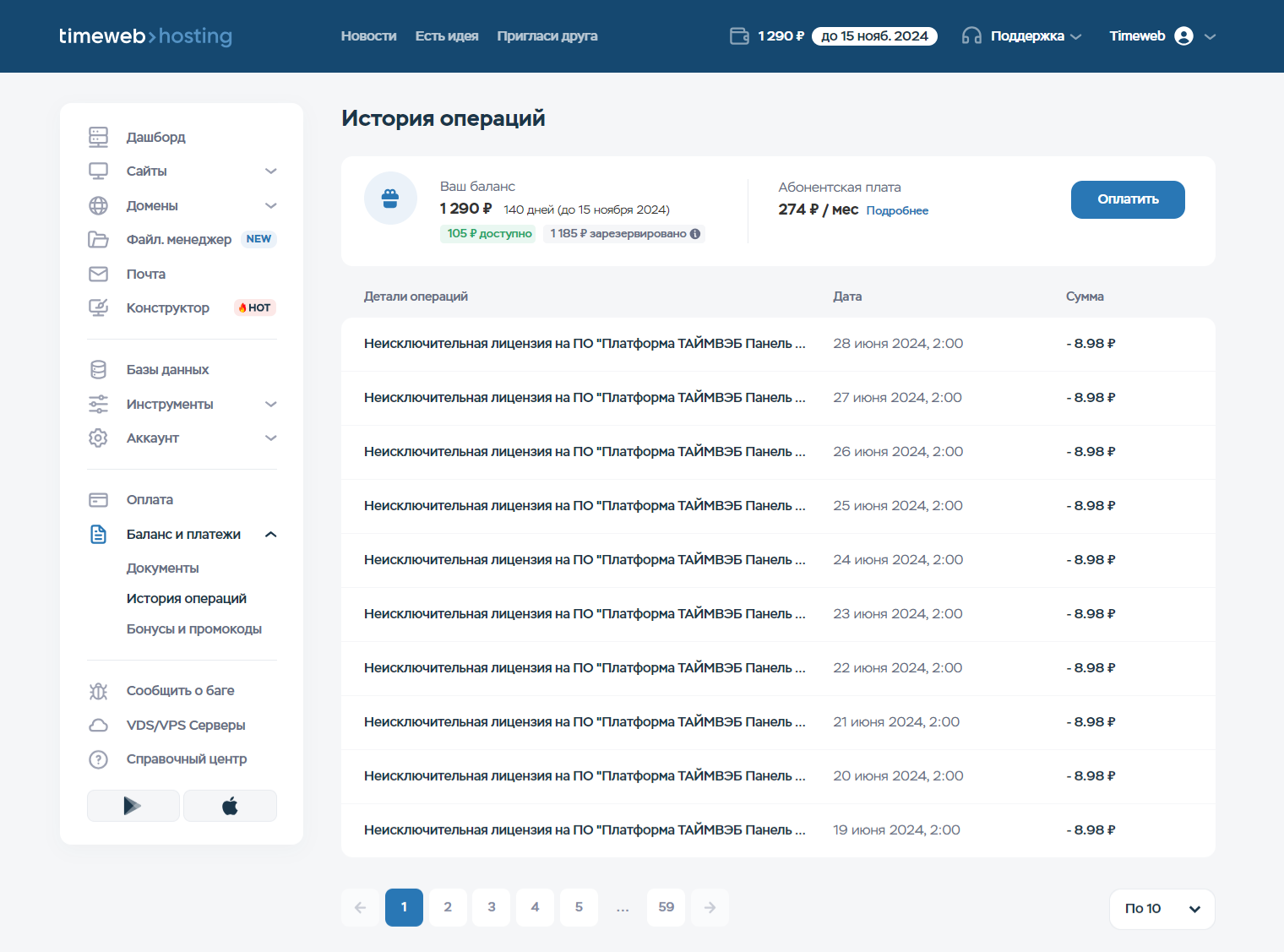1284x952 pixels.
Task: Click the headphones support icon
Action: [x=971, y=36]
